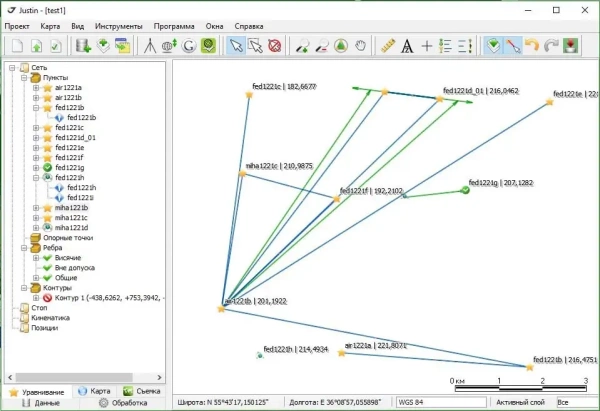This screenshot has height=411, width=600.
Task: Select the Позиции tree item
Action: [44, 328]
